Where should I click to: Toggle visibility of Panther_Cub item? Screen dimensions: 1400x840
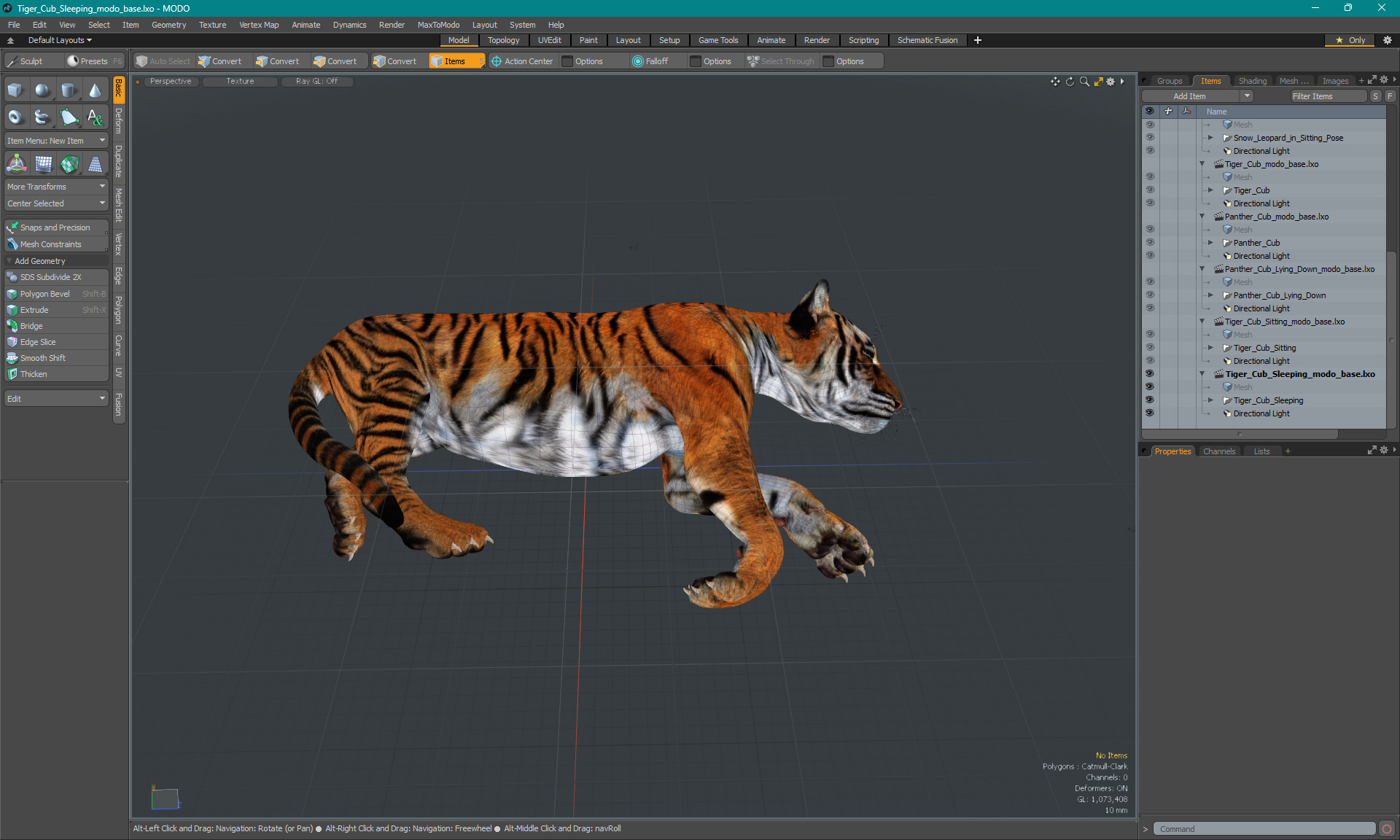coord(1150,243)
